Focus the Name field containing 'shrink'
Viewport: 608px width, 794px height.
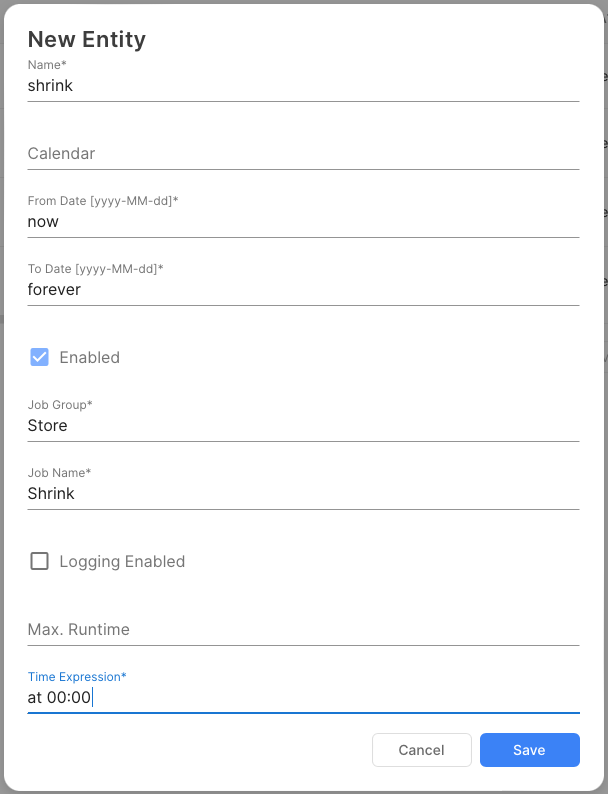pos(303,86)
